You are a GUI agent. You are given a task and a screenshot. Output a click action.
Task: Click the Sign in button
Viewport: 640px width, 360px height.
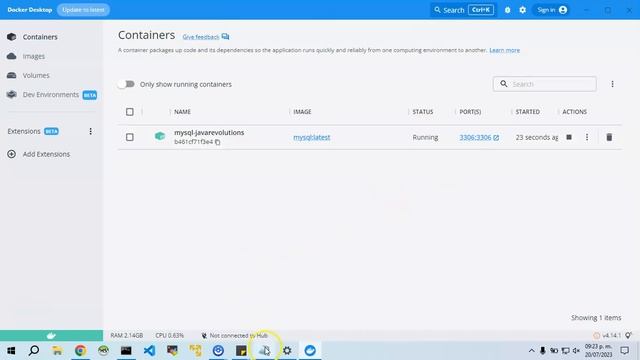tap(552, 10)
